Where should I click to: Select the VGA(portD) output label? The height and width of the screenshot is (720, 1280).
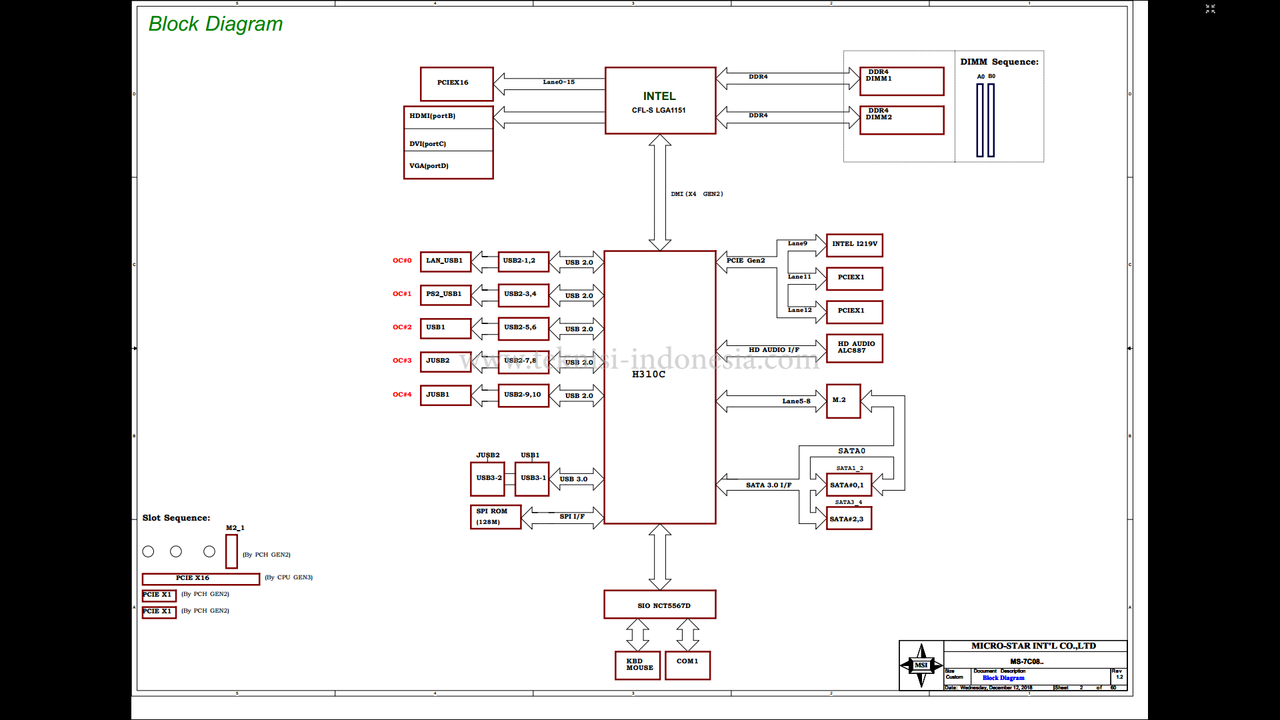coord(429,165)
